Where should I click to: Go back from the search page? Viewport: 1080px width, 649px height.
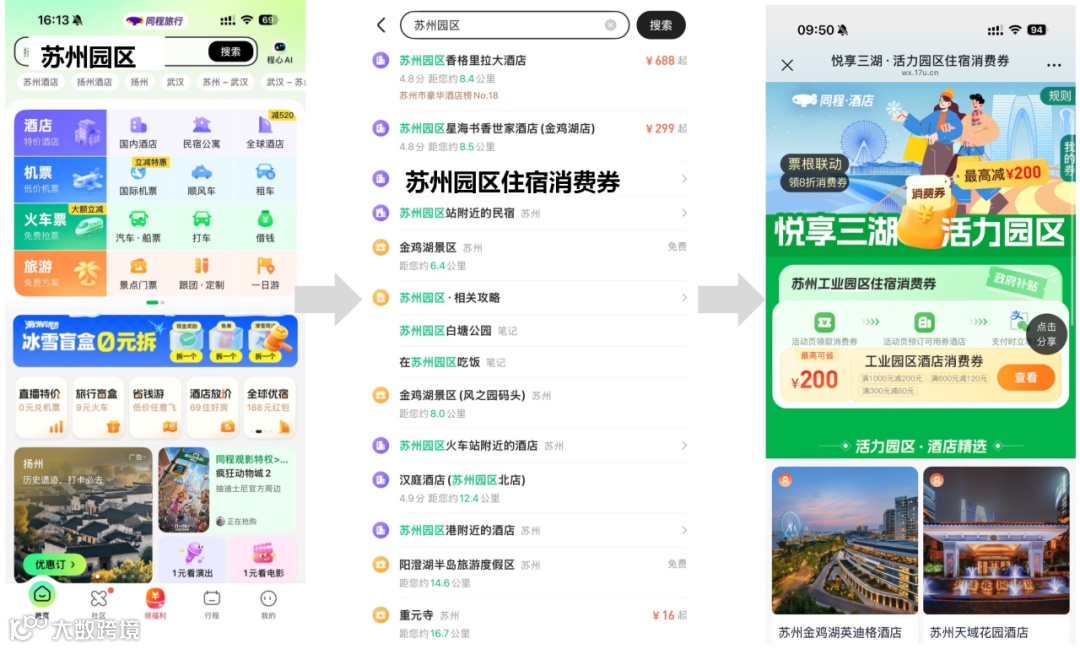(381, 25)
